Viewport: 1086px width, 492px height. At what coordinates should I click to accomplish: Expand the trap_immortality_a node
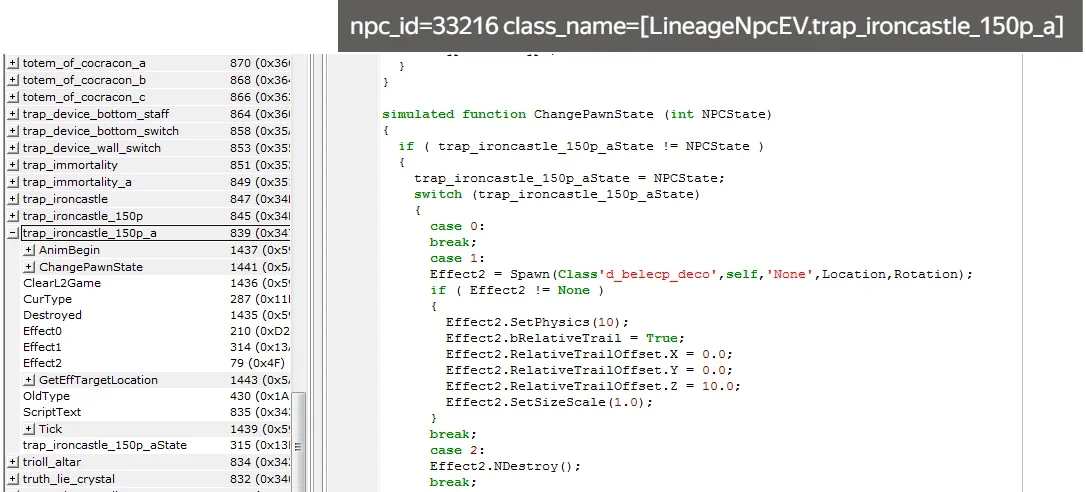[x=13, y=182]
